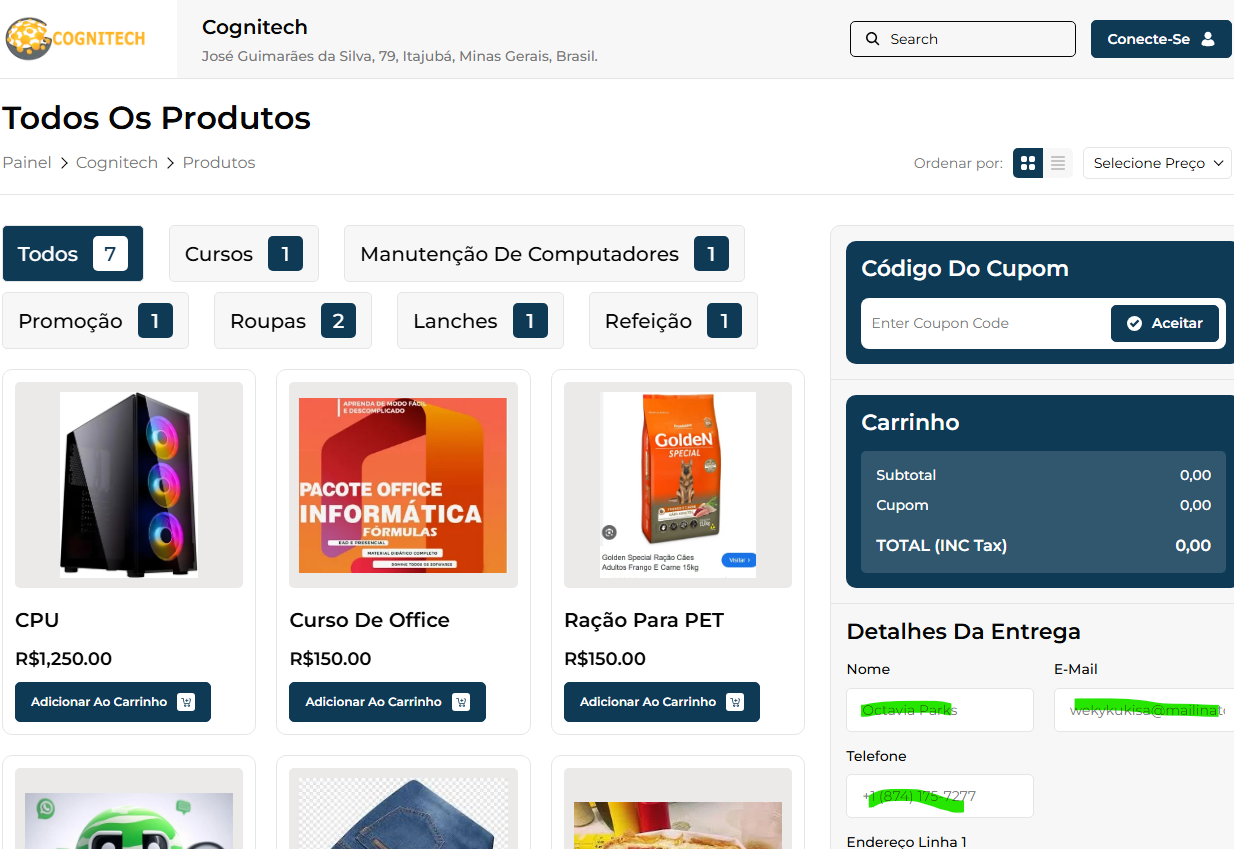Switch to list view layout
Image resolution: width=1234 pixels, height=849 pixels.
tap(1058, 163)
